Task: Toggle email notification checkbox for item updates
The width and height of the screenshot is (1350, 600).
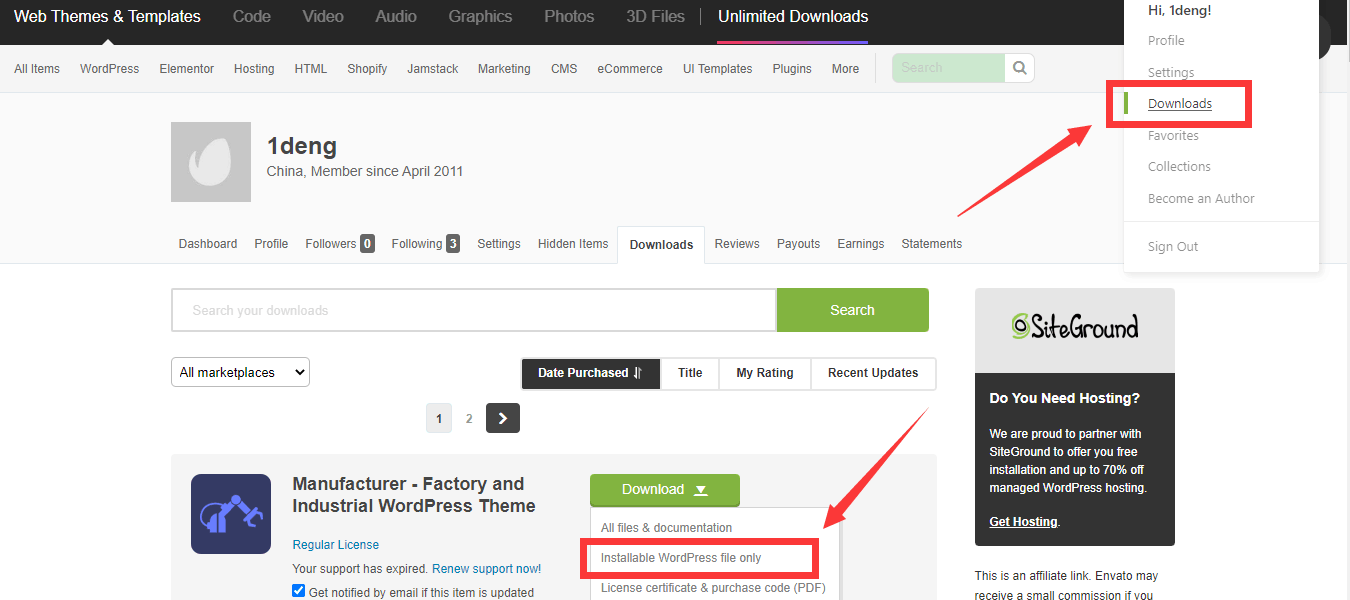Action: coord(298,591)
